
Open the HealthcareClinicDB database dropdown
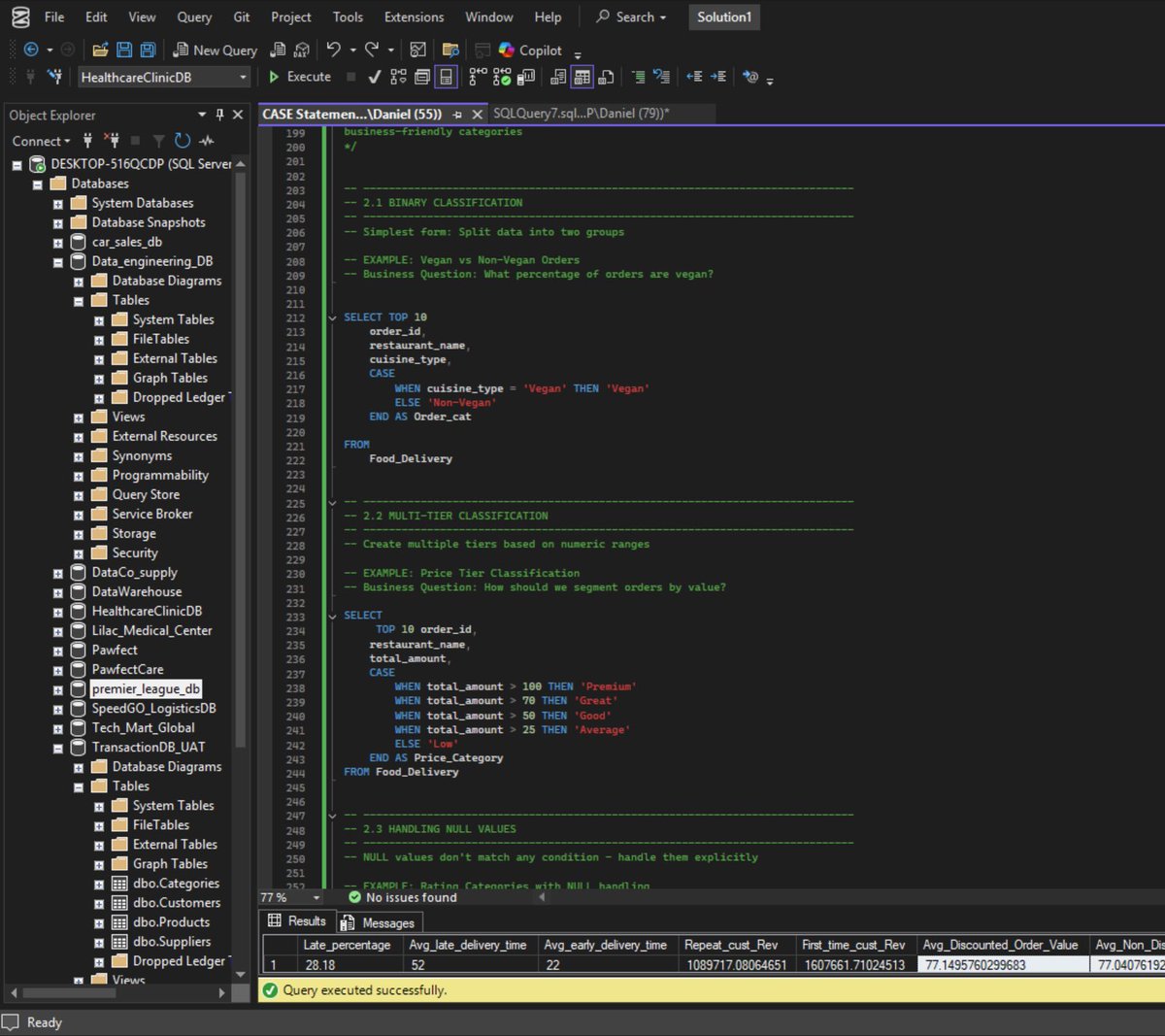[x=243, y=77]
